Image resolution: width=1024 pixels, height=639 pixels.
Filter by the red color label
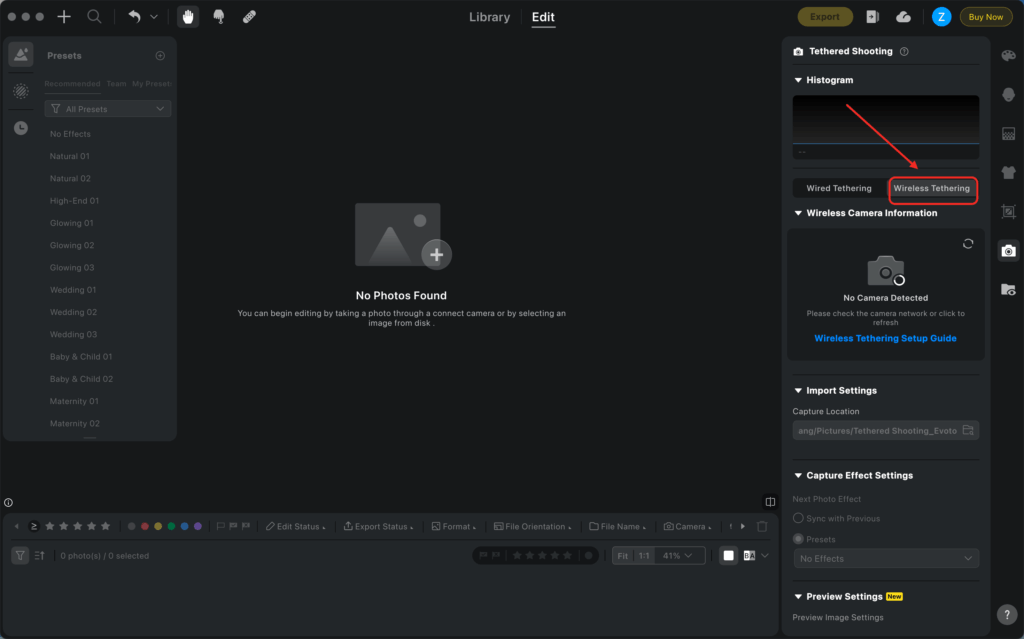coord(145,526)
